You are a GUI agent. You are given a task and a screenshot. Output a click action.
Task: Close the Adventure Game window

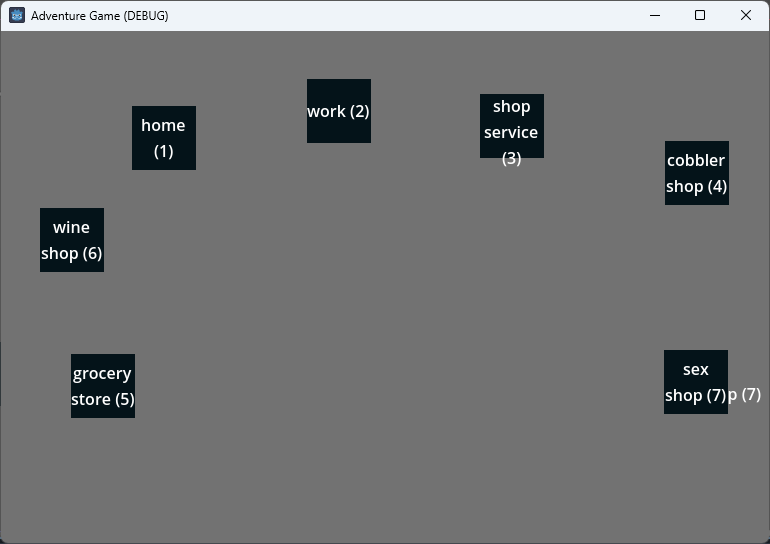point(745,15)
